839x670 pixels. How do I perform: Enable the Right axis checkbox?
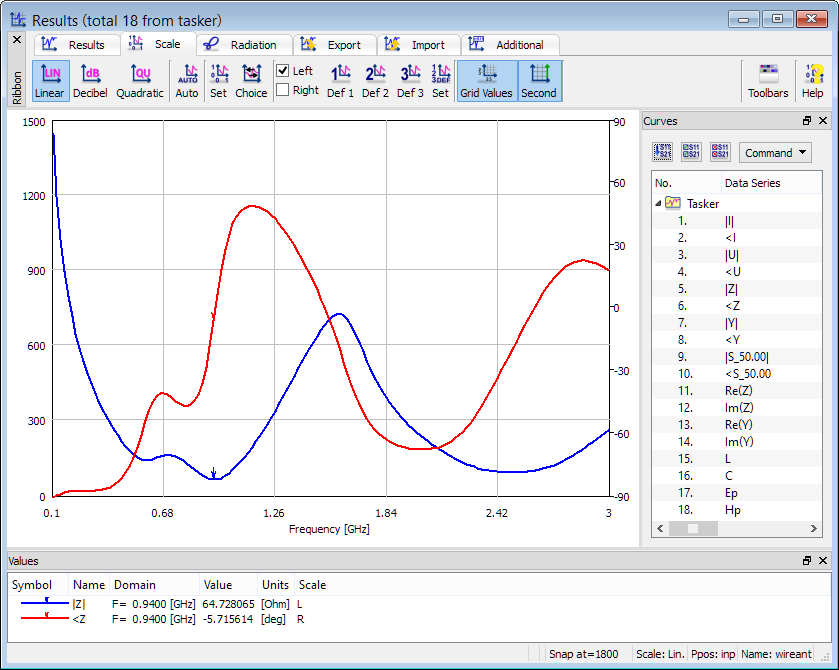pos(283,90)
